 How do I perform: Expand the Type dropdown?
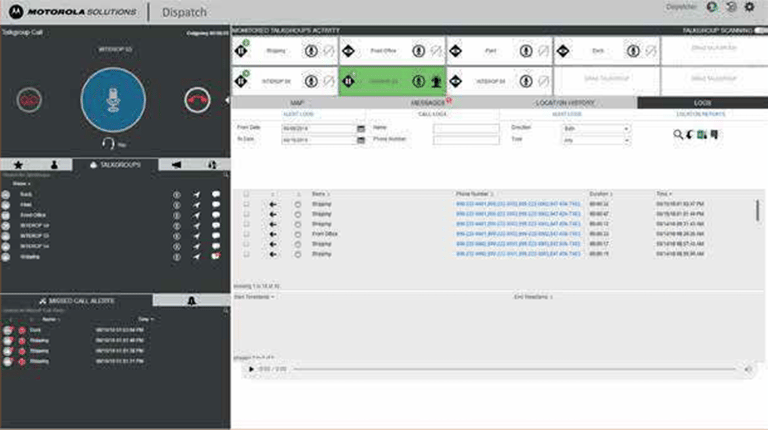click(x=596, y=140)
